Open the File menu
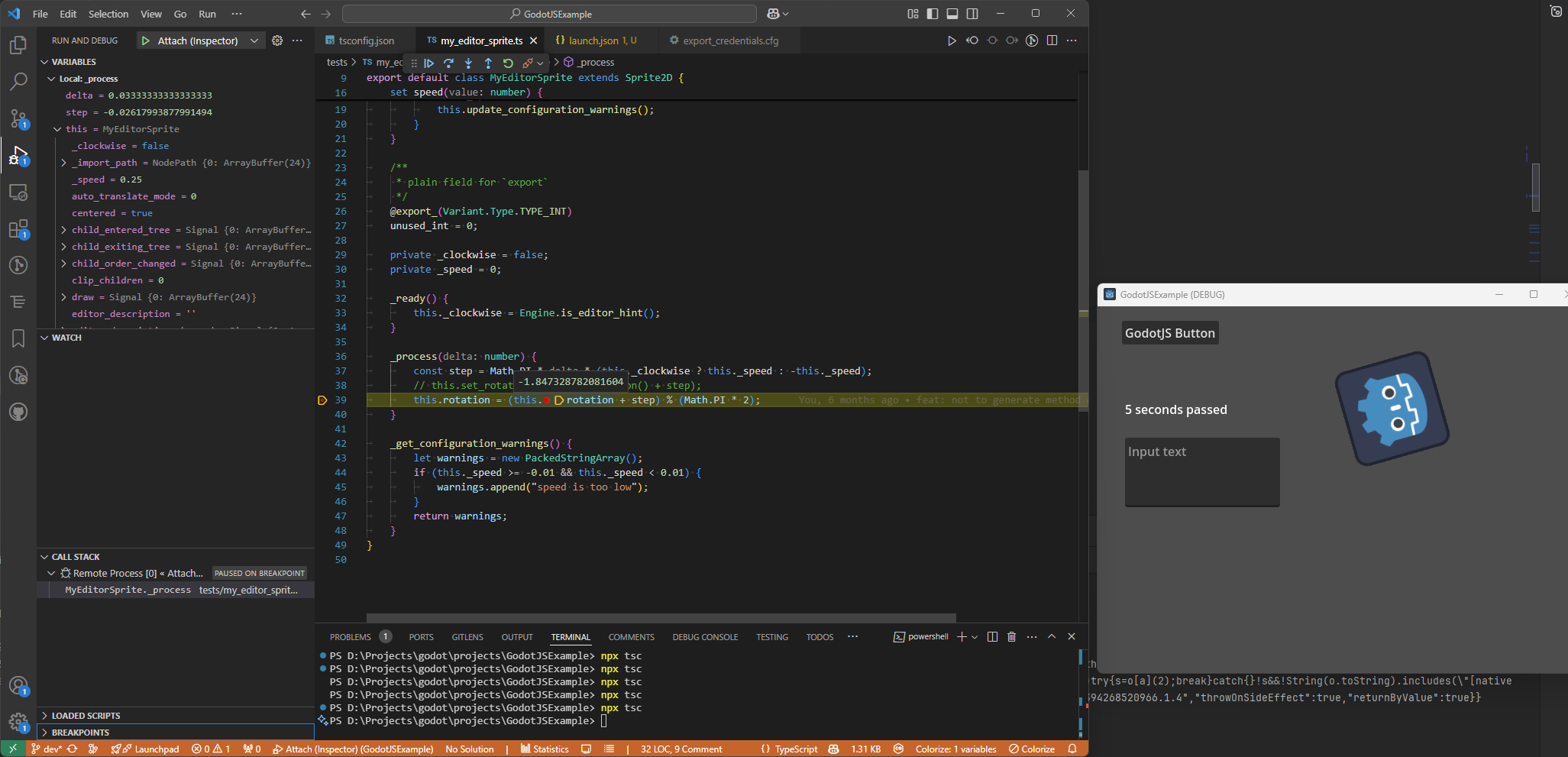This screenshot has width=1568, height=757. coord(40,14)
